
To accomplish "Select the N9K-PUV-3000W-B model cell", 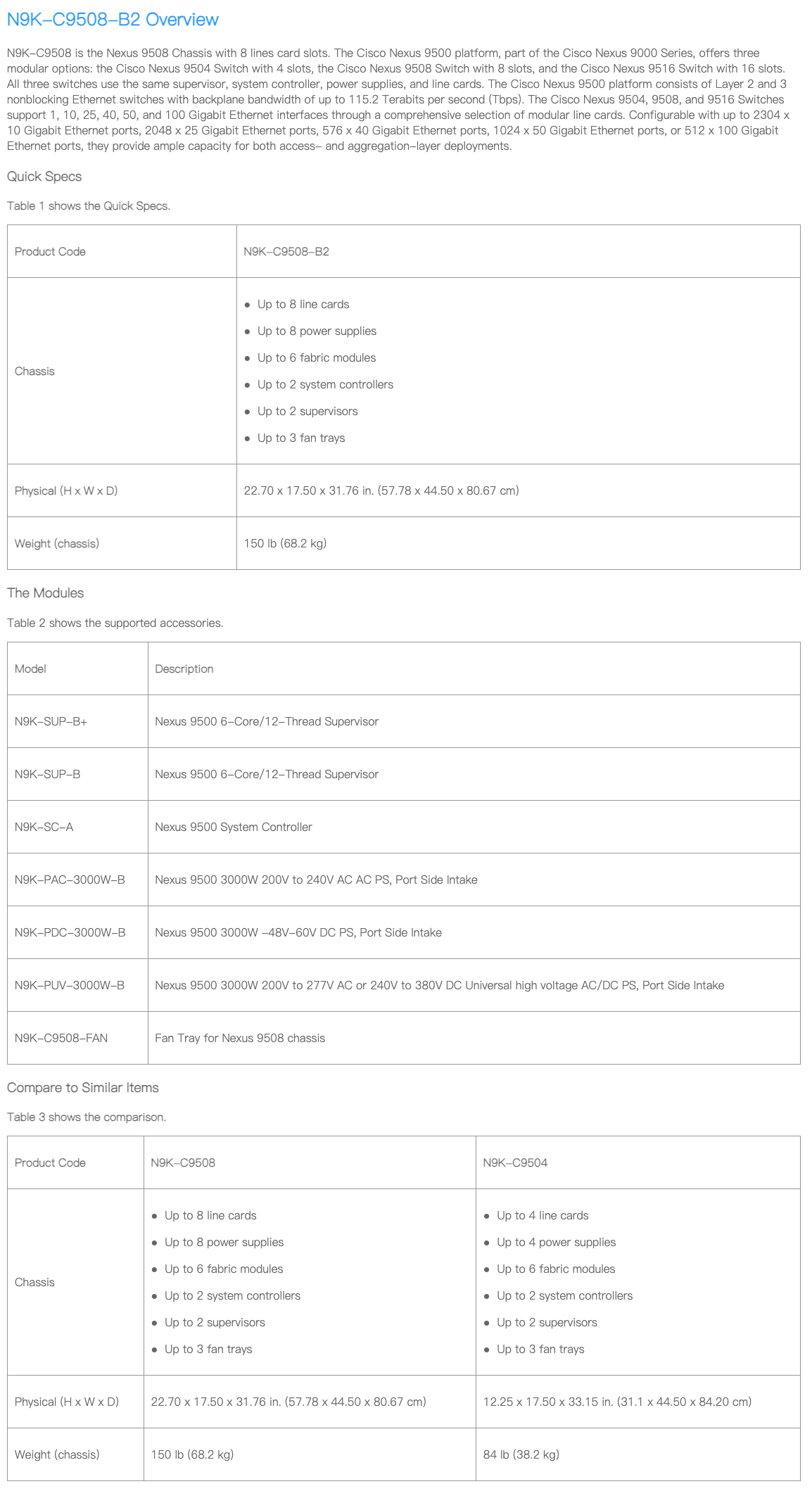I will (69, 985).
